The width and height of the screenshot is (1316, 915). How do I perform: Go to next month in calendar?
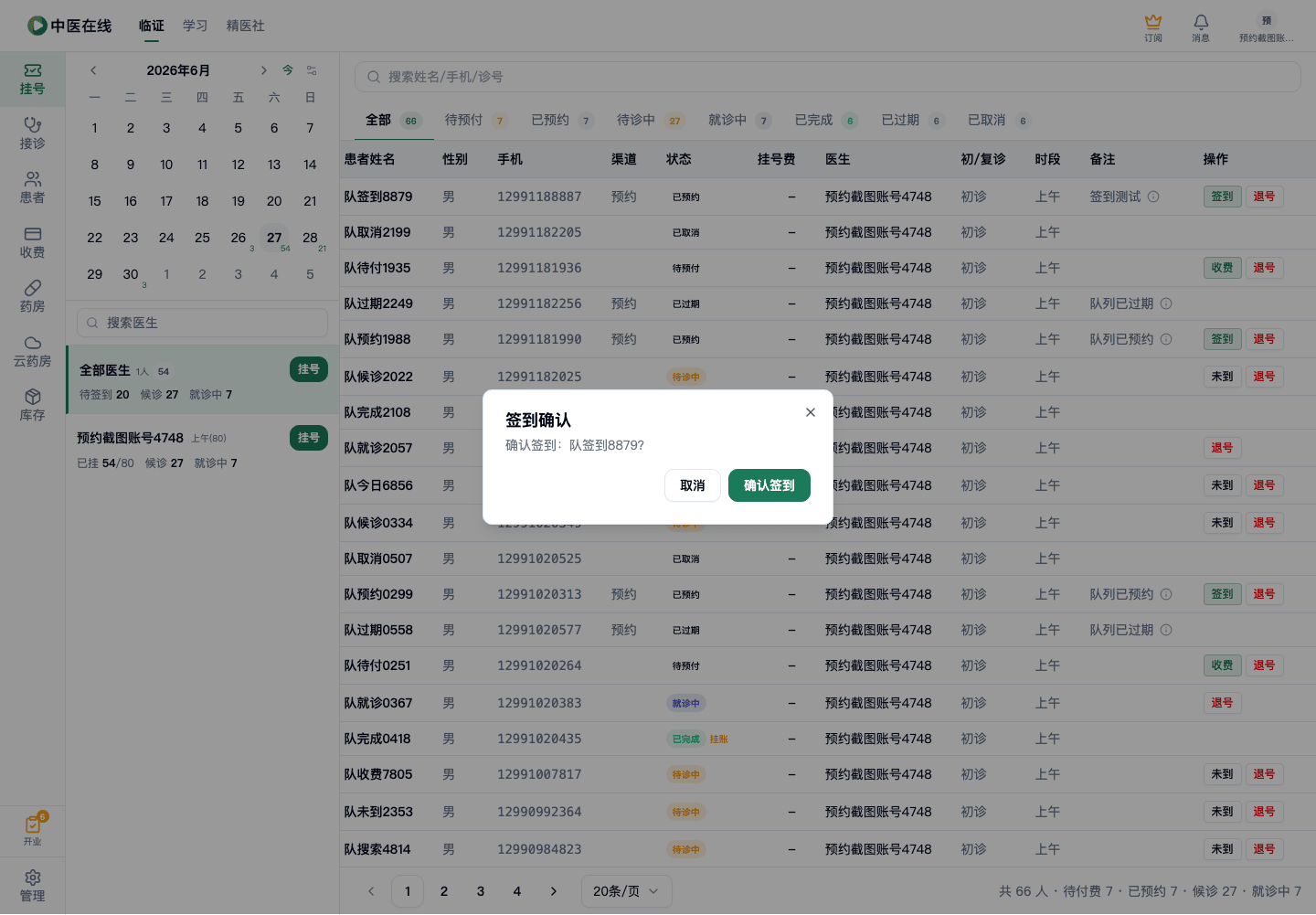[263, 70]
